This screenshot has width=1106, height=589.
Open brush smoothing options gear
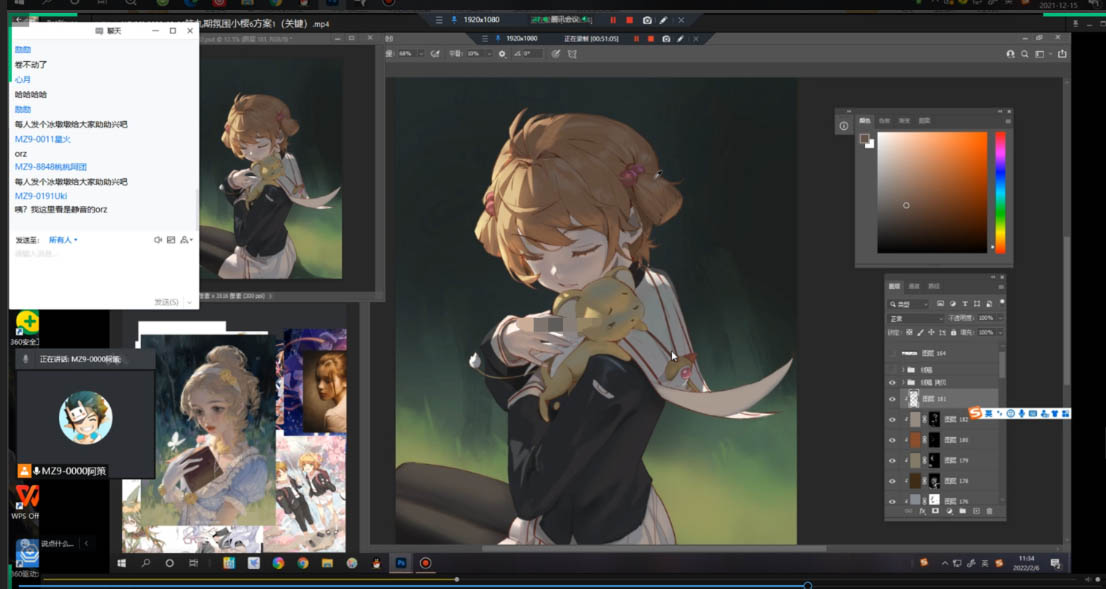[x=502, y=54]
